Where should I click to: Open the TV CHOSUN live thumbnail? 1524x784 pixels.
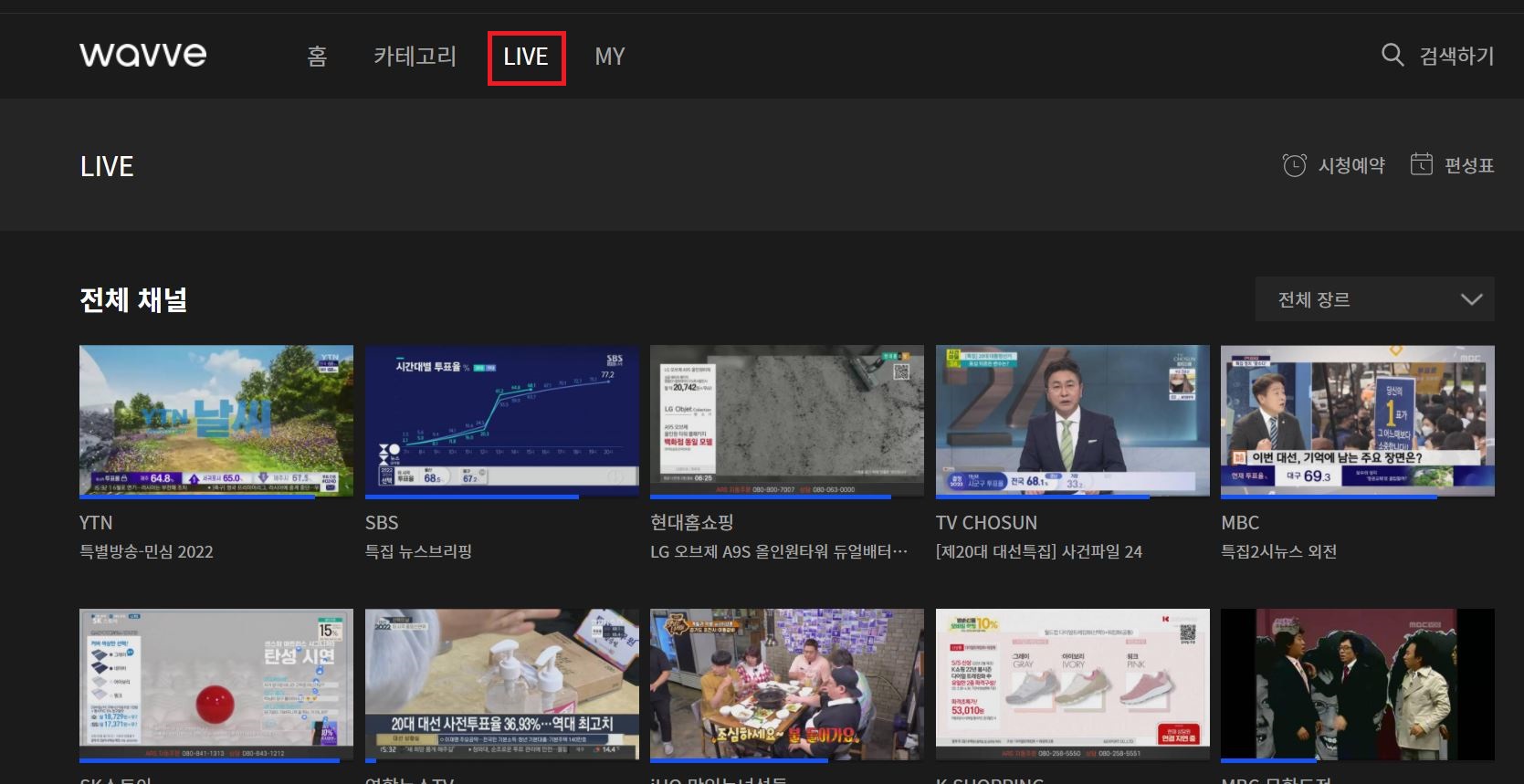pyautogui.click(x=1073, y=421)
